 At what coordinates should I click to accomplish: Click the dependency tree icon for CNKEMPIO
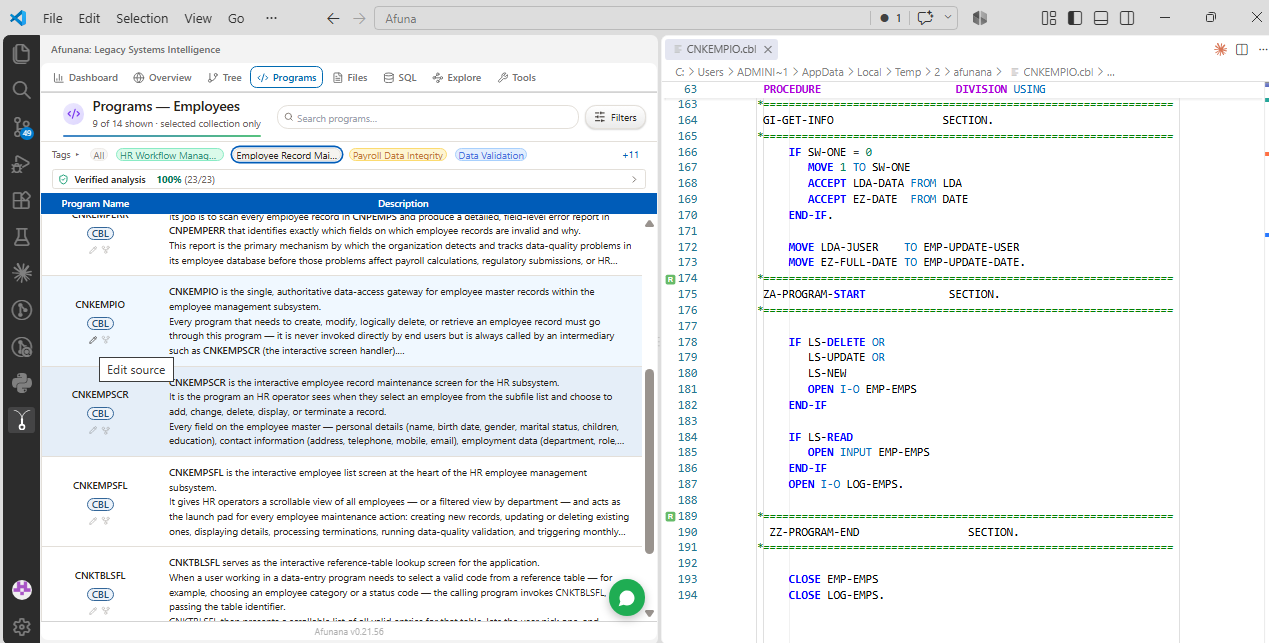(106, 339)
